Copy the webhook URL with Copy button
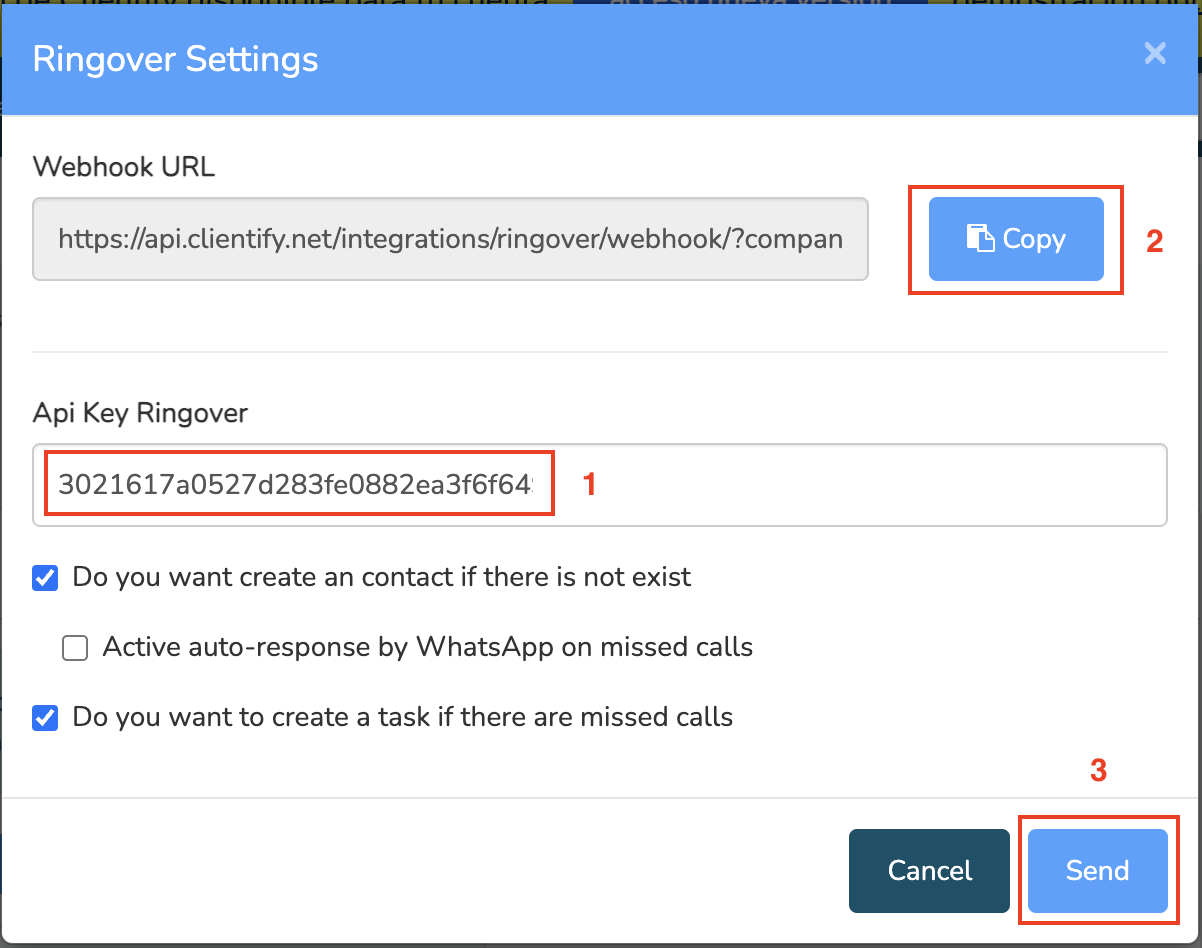1202x948 pixels. 1016,239
